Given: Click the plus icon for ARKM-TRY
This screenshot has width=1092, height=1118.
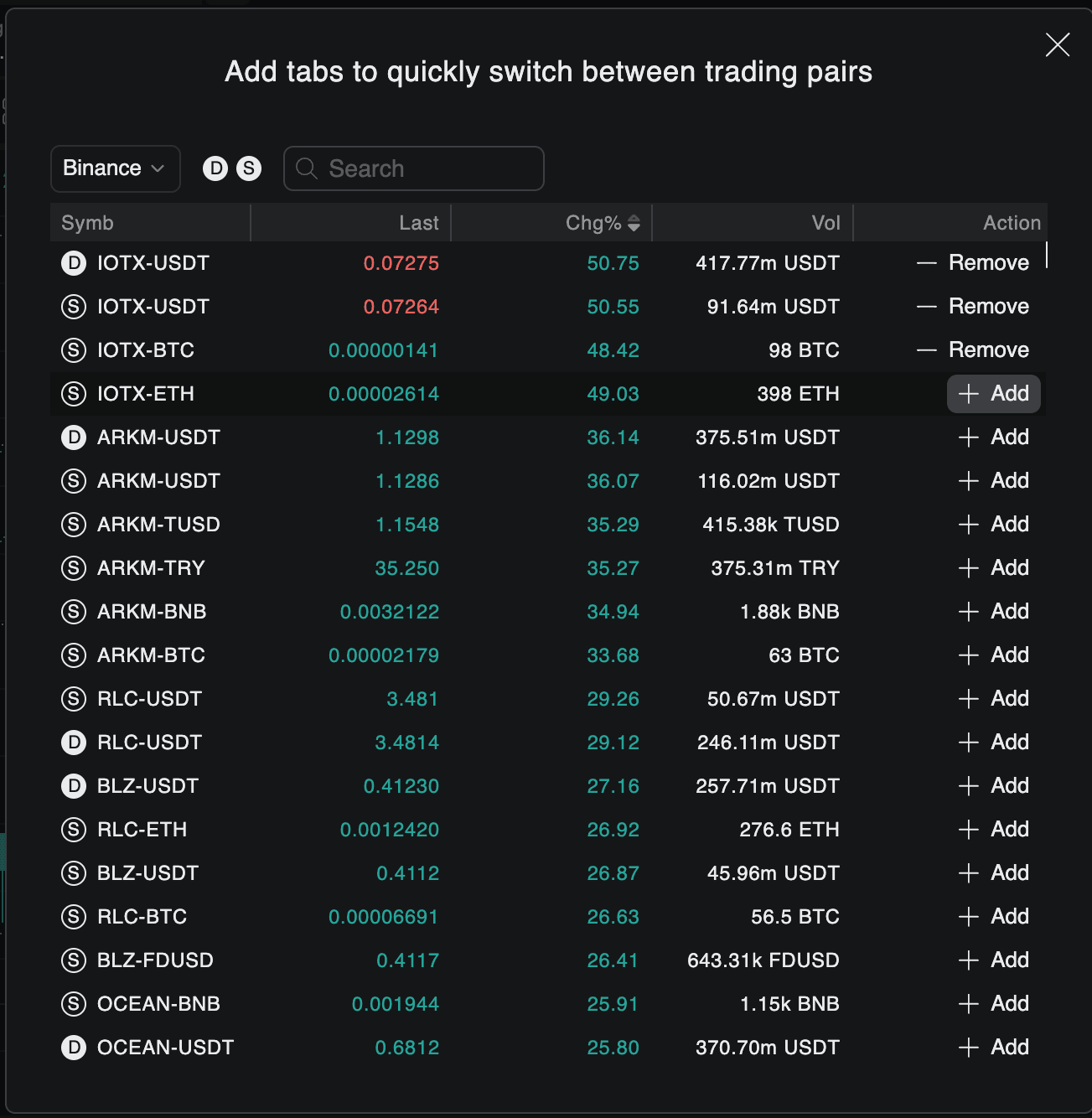Looking at the screenshot, I should [x=969, y=568].
